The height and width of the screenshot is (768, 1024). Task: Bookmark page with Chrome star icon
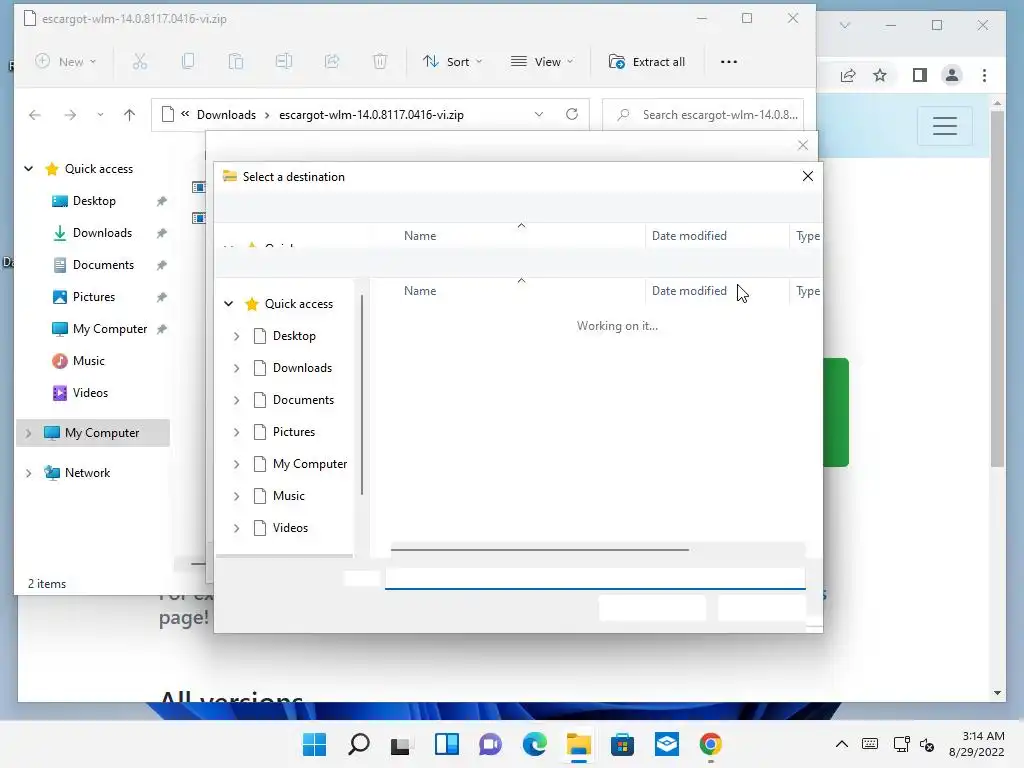[880, 76]
